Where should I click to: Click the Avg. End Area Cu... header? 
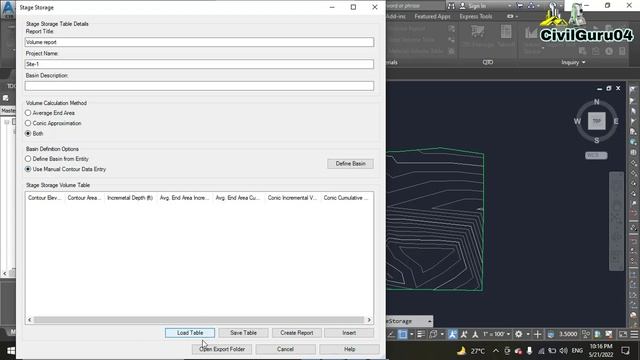click(x=238, y=198)
